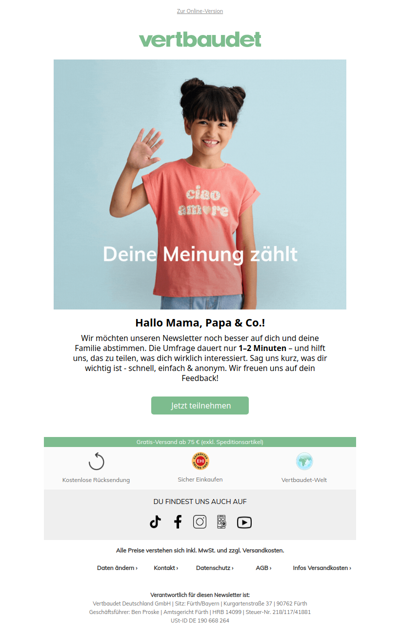Viewport: 400px width, 641px height.
Task: Open the Infos Versandkosten link
Action: click(x=322, y=568)
